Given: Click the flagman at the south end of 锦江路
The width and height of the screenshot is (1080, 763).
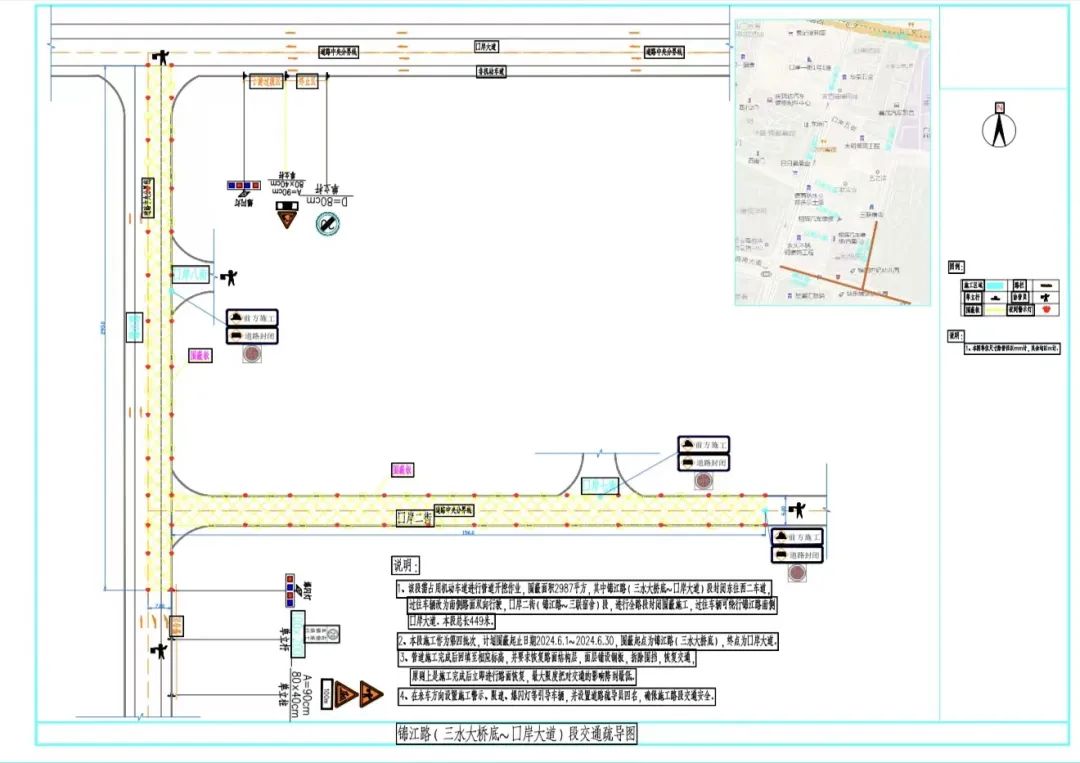Looking at the screenshot, I should [x=159, y=649].
